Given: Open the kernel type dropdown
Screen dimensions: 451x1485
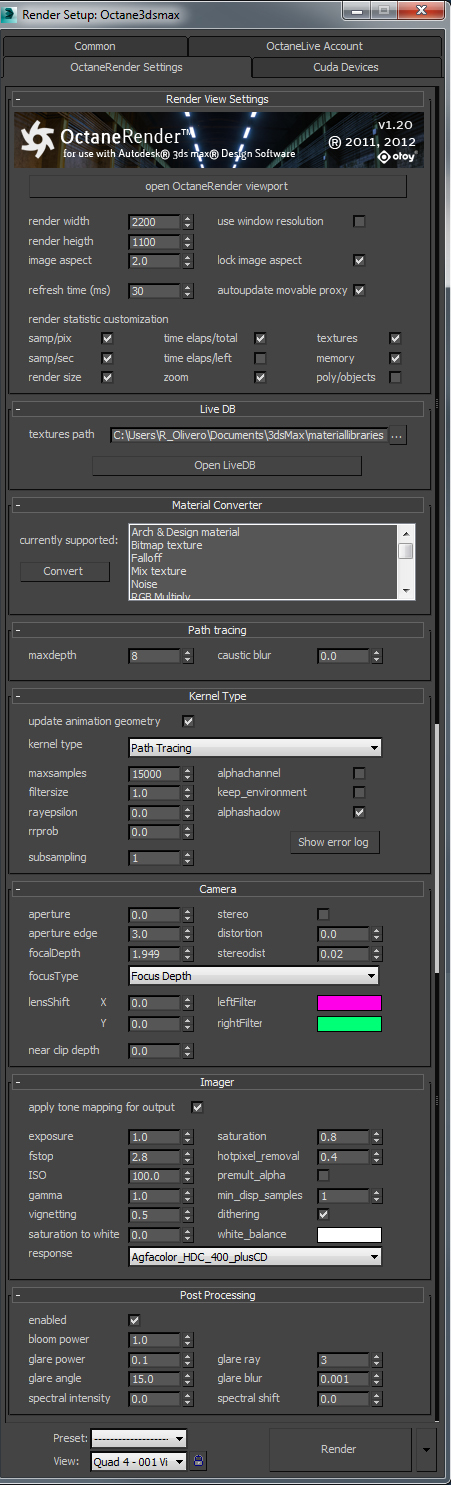Looking at the screenshot, I should click(255, 747).
